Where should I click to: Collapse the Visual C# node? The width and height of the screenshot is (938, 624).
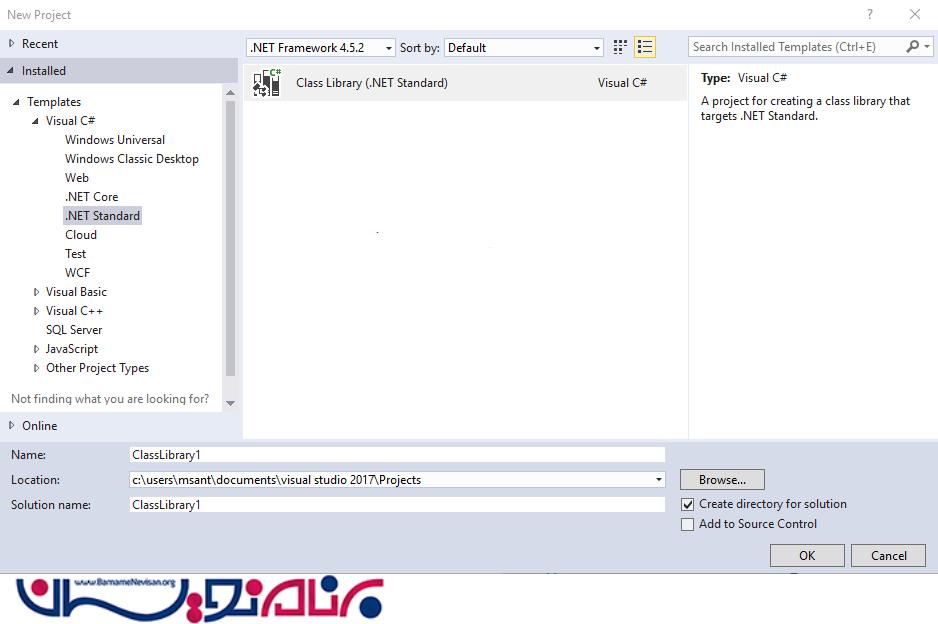pos(35,121)
